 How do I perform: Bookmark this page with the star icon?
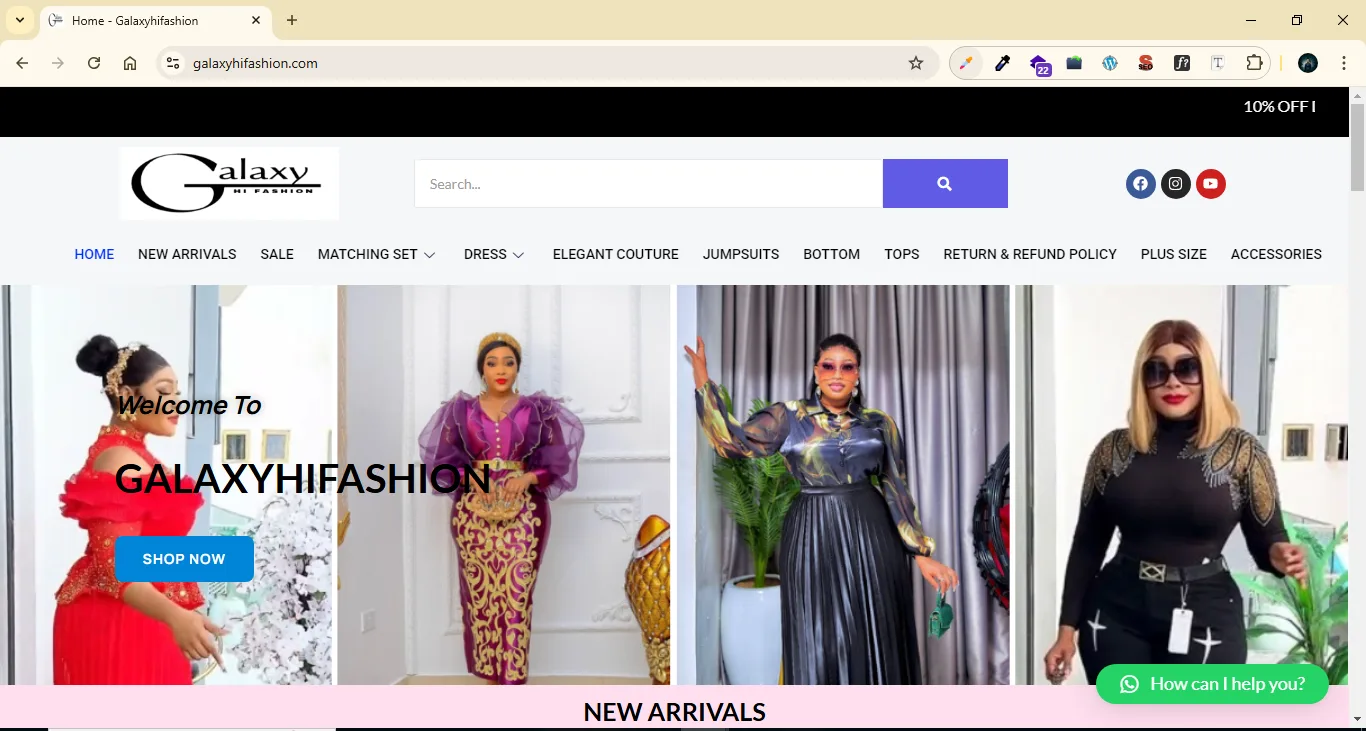pos(915,63)
